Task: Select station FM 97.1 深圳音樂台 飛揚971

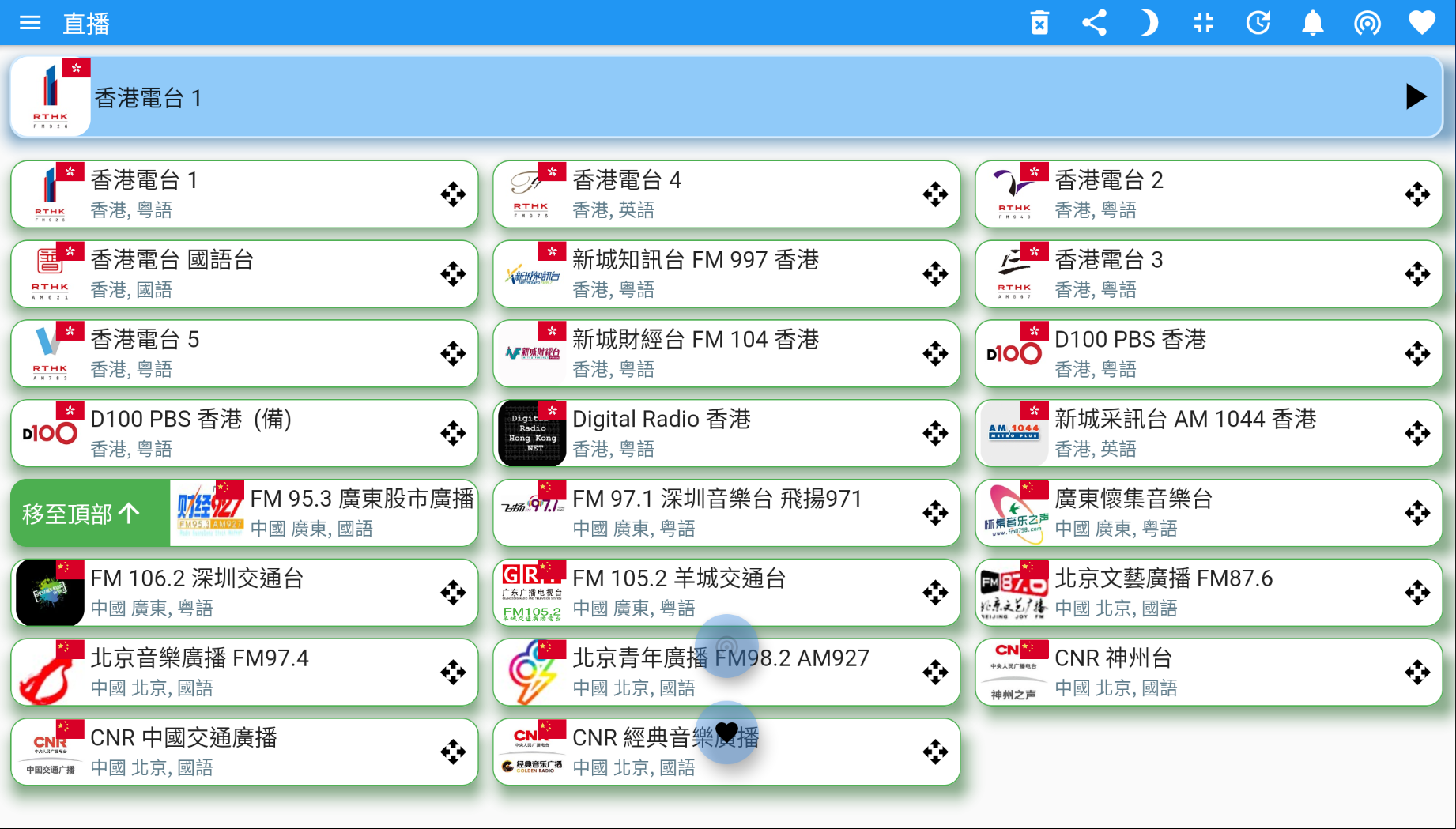Action: point(726,513)
